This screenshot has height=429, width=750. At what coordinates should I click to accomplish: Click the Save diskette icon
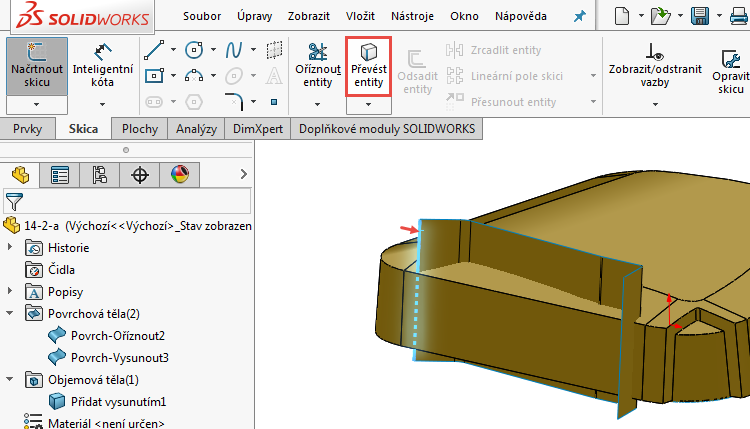tap(700, 16)
